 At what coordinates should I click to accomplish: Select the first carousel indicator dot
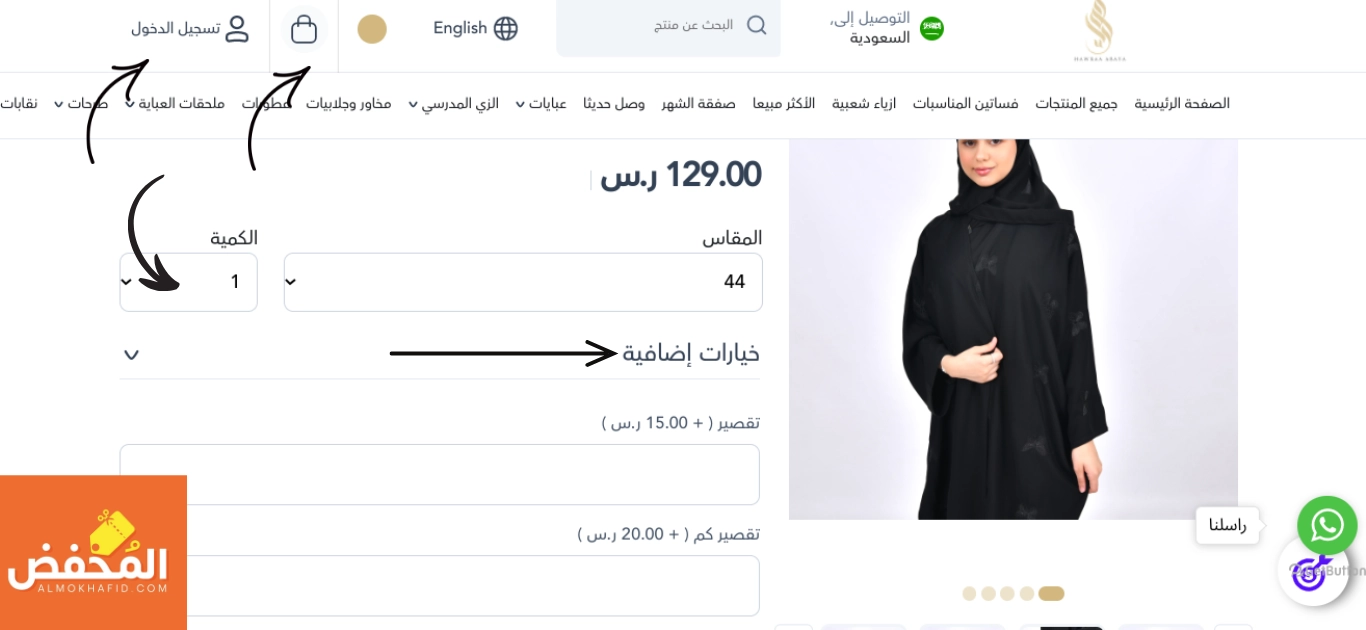point(969,594)
